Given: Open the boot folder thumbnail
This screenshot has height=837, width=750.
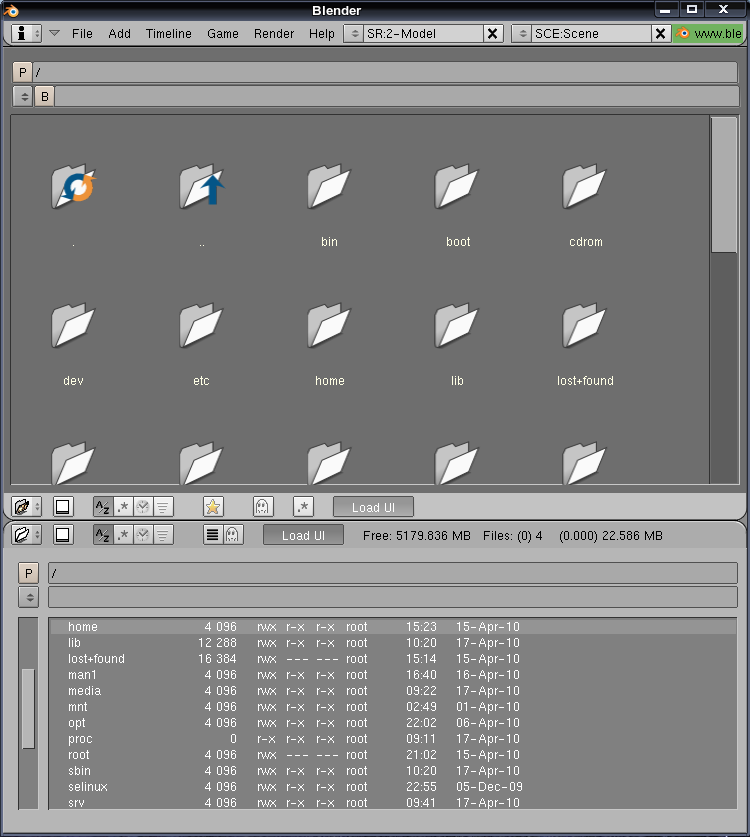Looking at the screenshot, I should coord(456,186).
